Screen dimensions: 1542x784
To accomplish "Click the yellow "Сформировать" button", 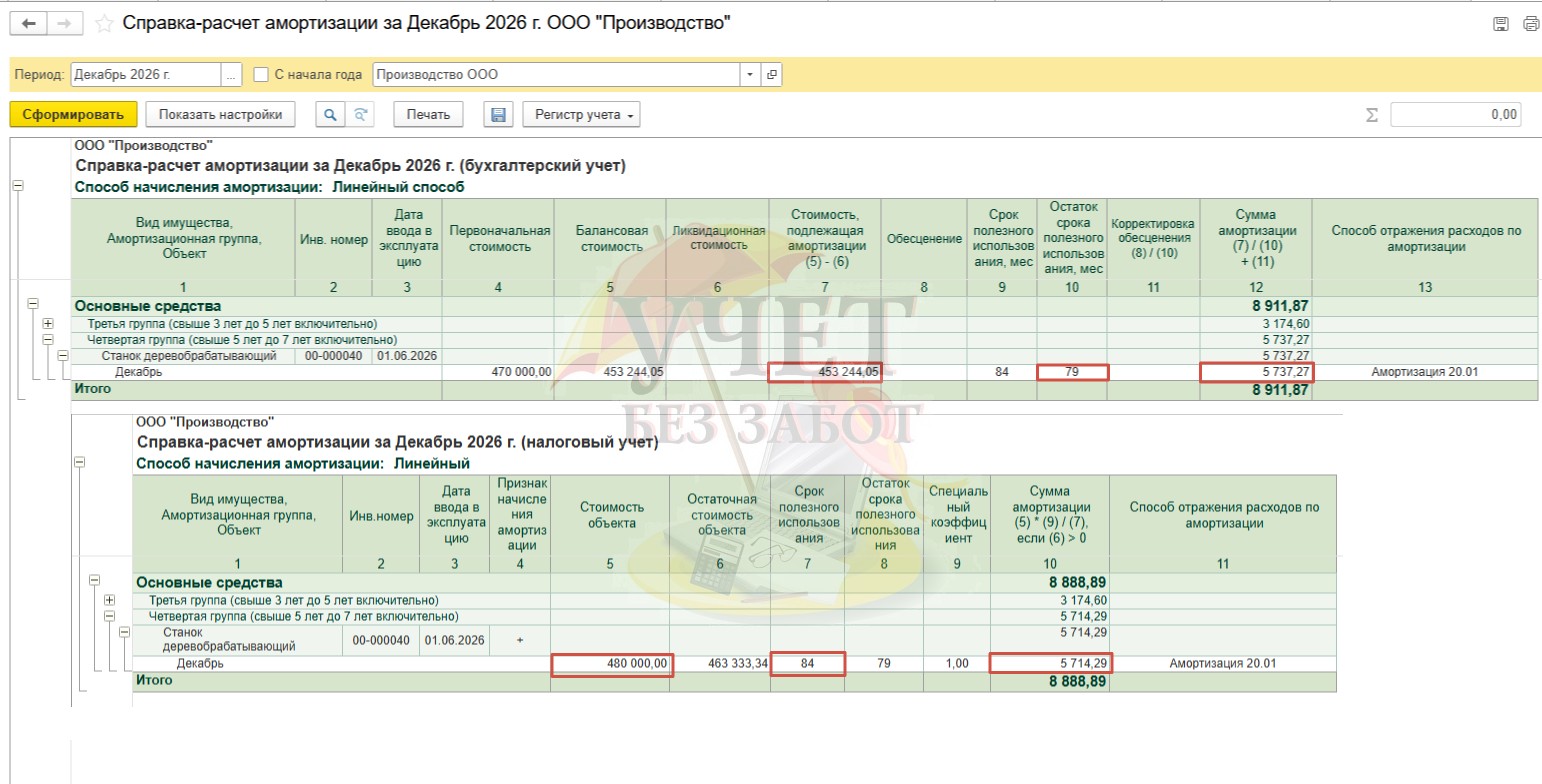I will coord(72,115).
